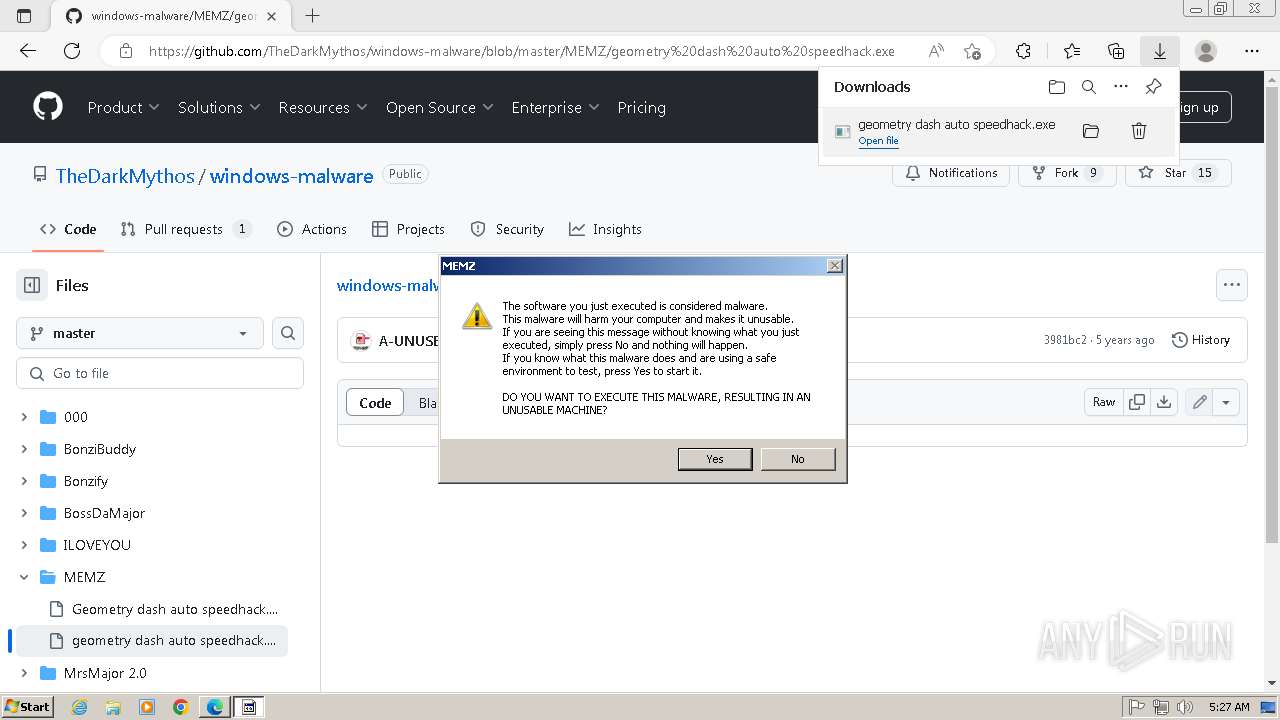The height and width of the screenshot is (720, 1280).
Task: Open the browser collections icon
Action: [1116, 51]
